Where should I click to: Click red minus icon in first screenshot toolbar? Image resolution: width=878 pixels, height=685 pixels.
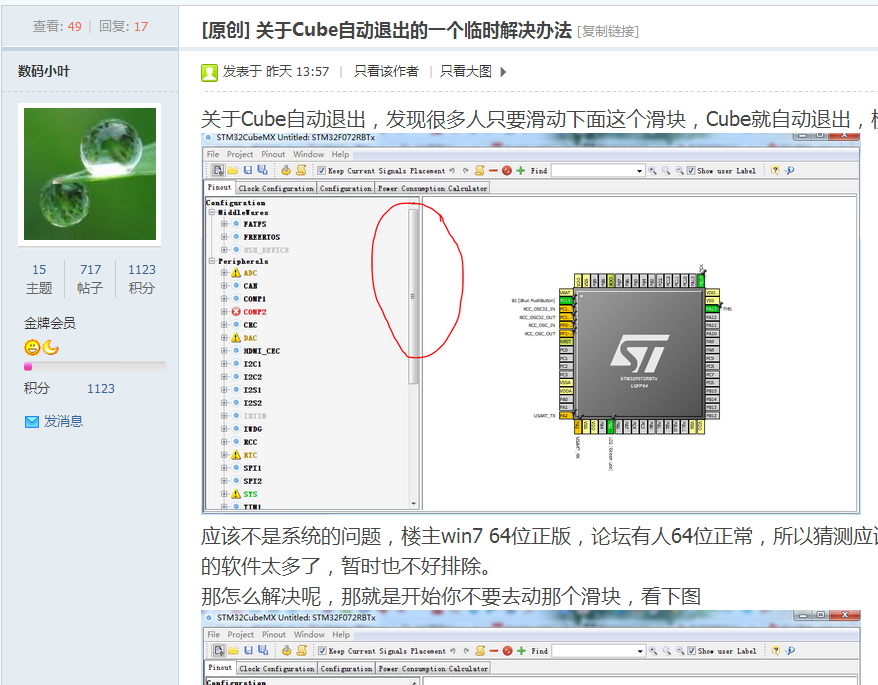(493, 170)
